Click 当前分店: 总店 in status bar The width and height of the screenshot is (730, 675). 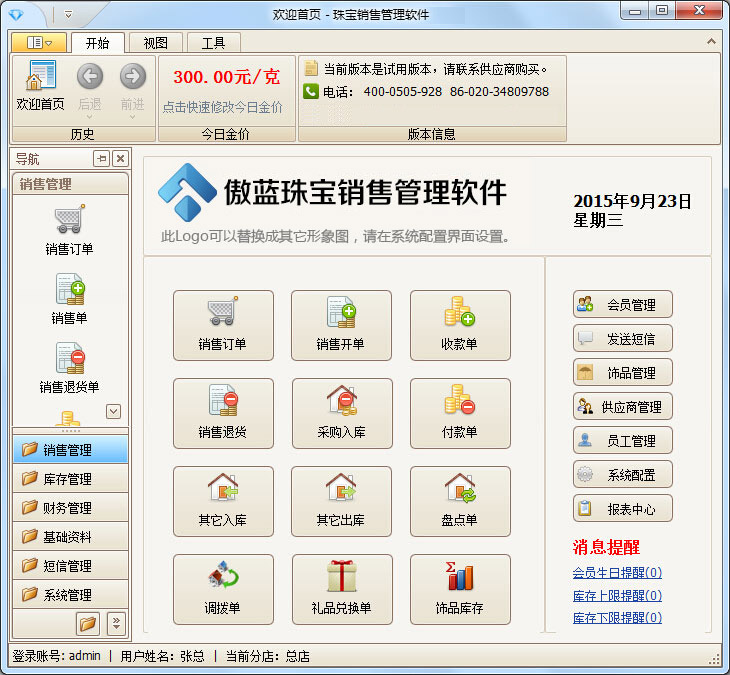point(268,656)
